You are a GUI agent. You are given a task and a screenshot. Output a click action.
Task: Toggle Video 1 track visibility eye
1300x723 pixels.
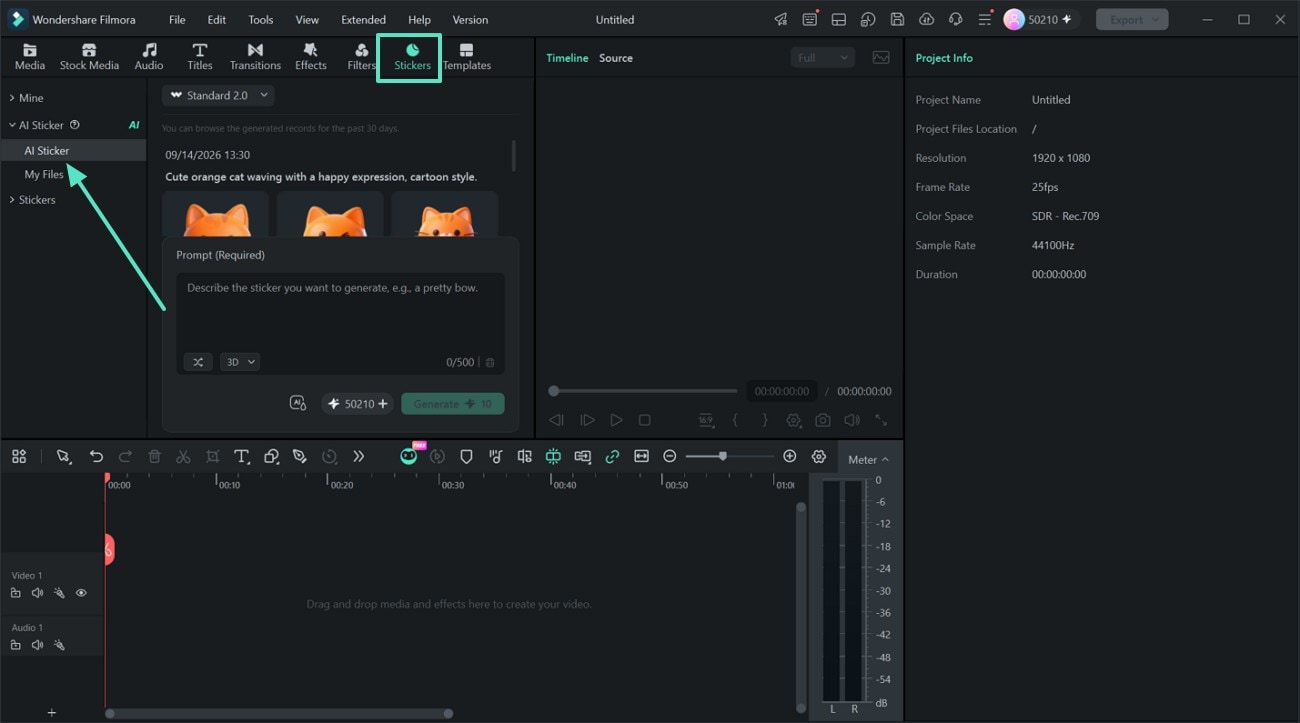pyautogui.click(x=81, y=593)
